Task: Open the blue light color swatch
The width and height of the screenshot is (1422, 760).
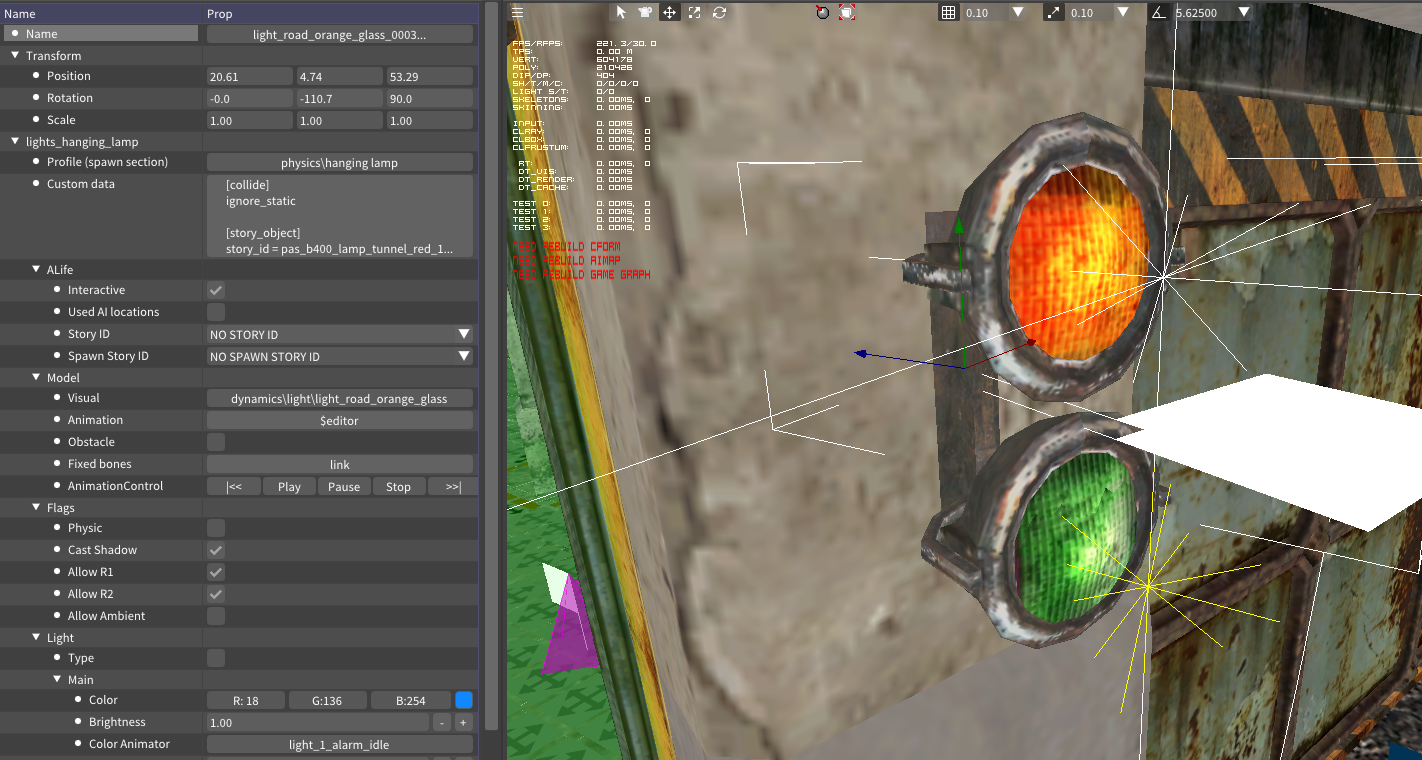Action: (464, 700)
